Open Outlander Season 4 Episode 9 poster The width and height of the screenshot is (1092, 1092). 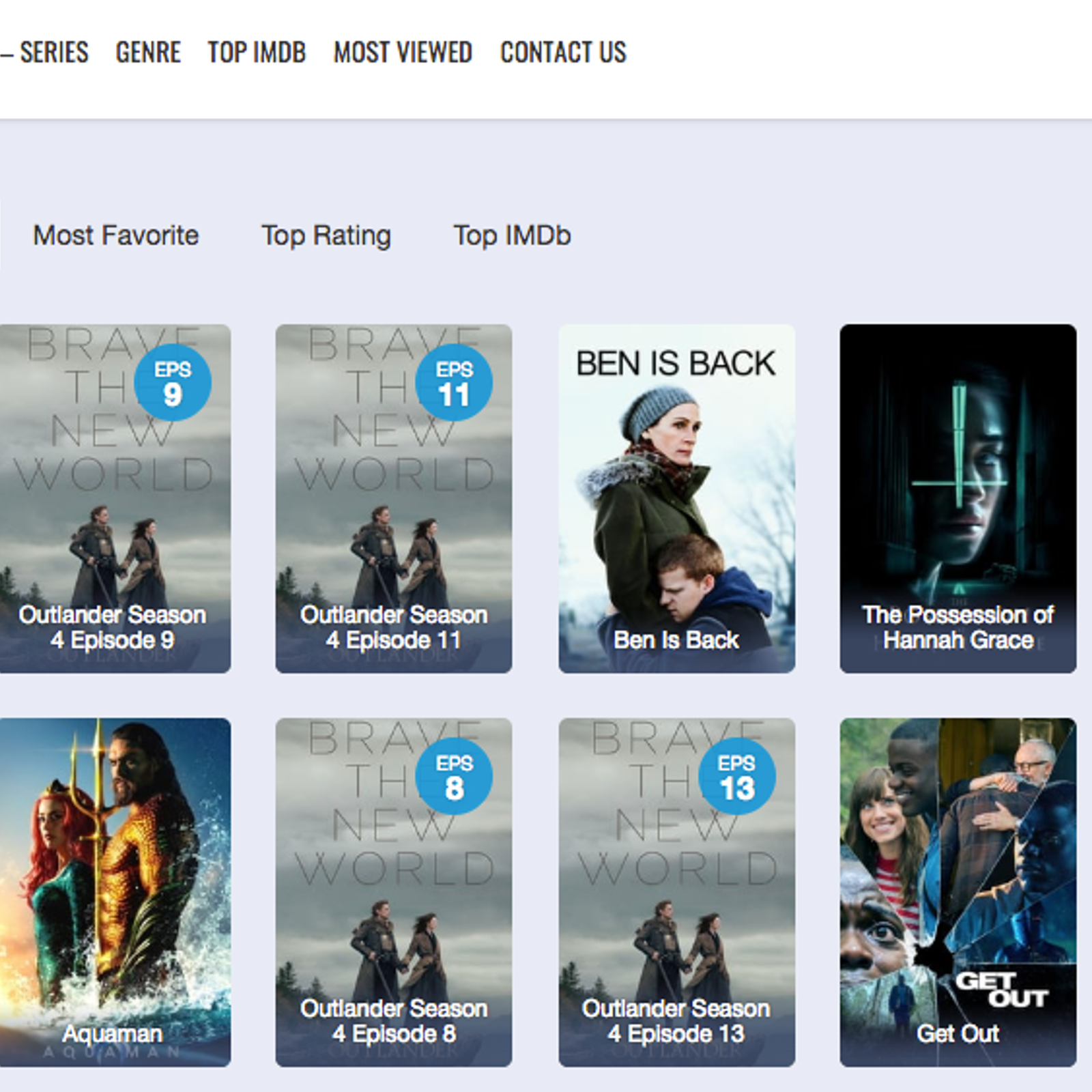point(115,499)
